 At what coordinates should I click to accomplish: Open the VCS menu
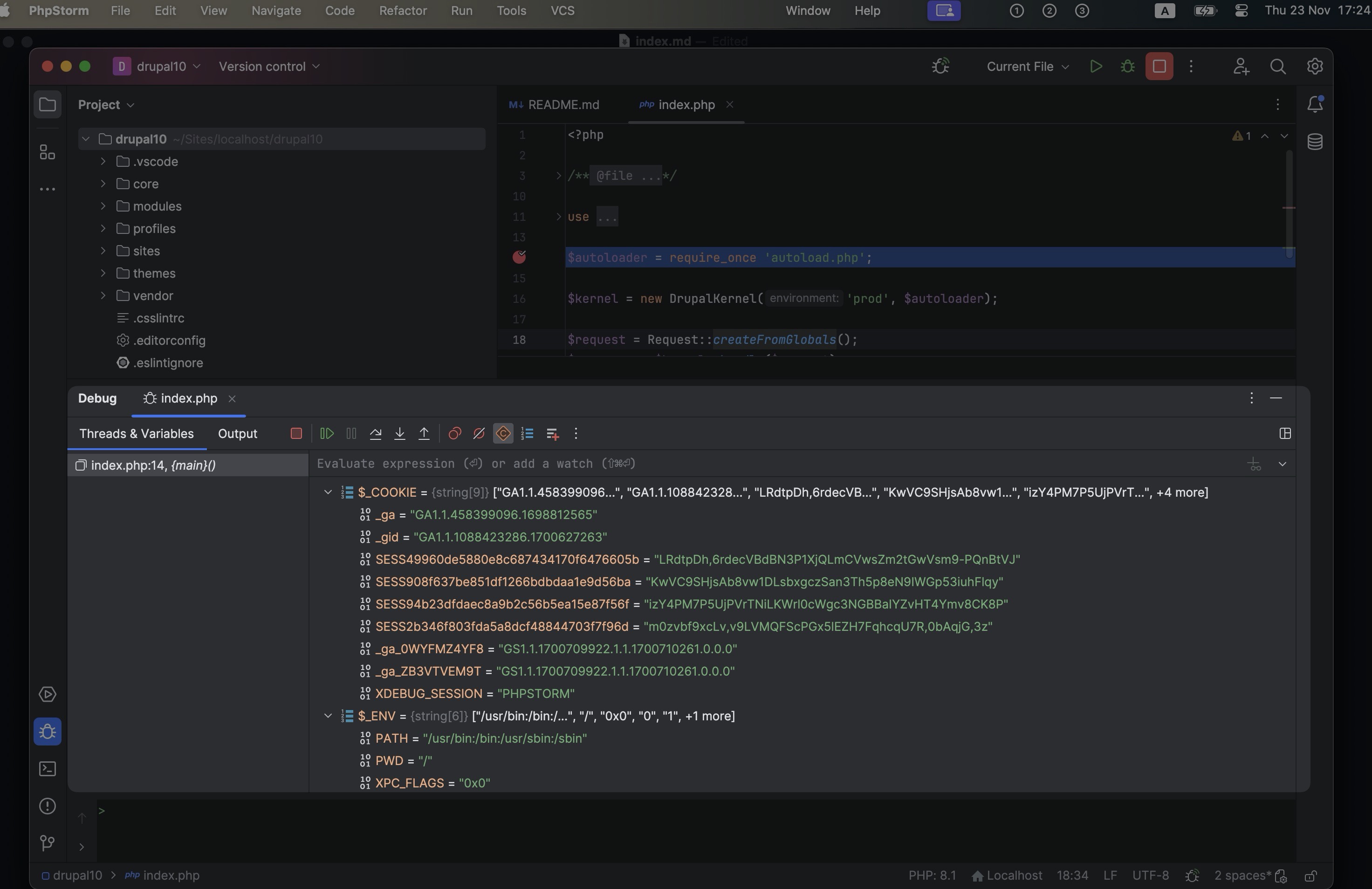point(562,11)
